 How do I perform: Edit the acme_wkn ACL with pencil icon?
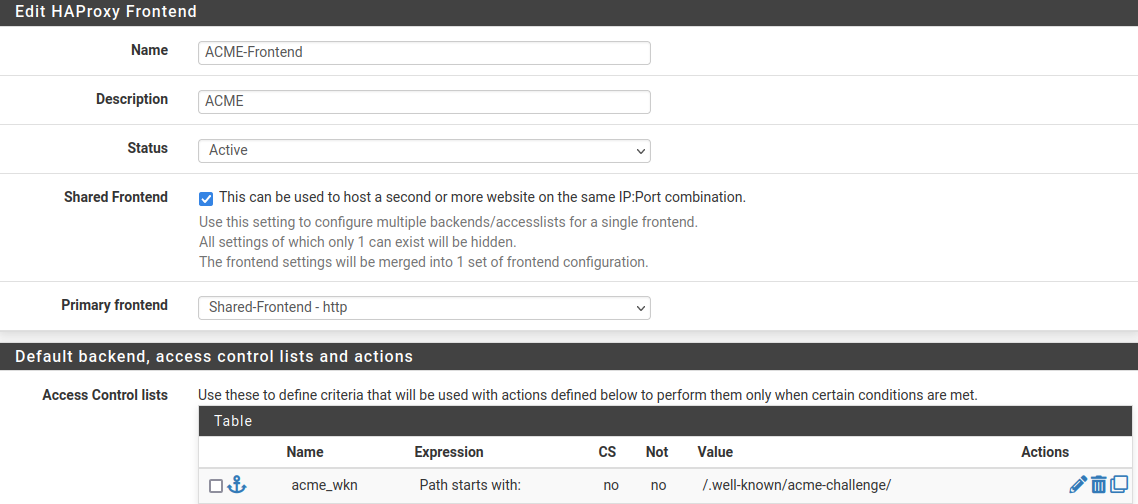tap(1077, 485)
